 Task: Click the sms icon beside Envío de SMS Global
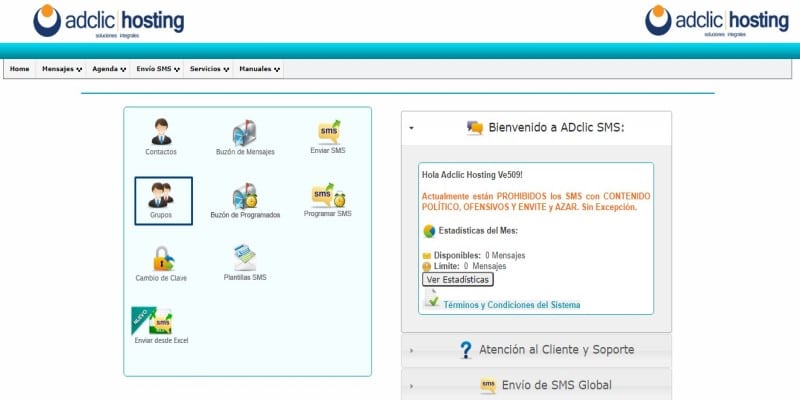coord(488,385)
